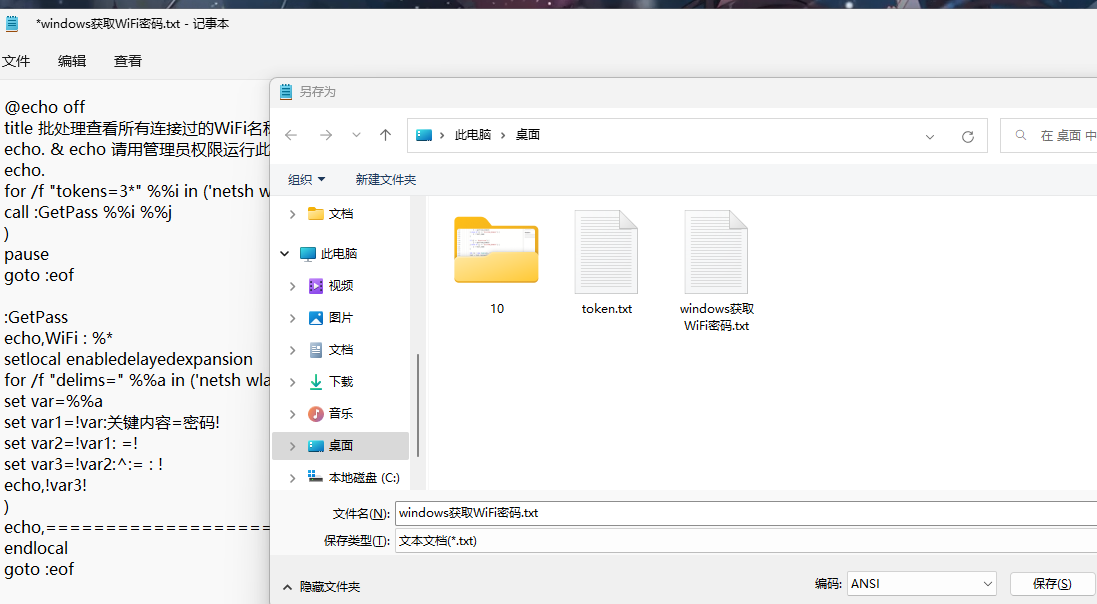
Task: Click the 新建文件夹 (New folder) button
Action: (385, 179)
